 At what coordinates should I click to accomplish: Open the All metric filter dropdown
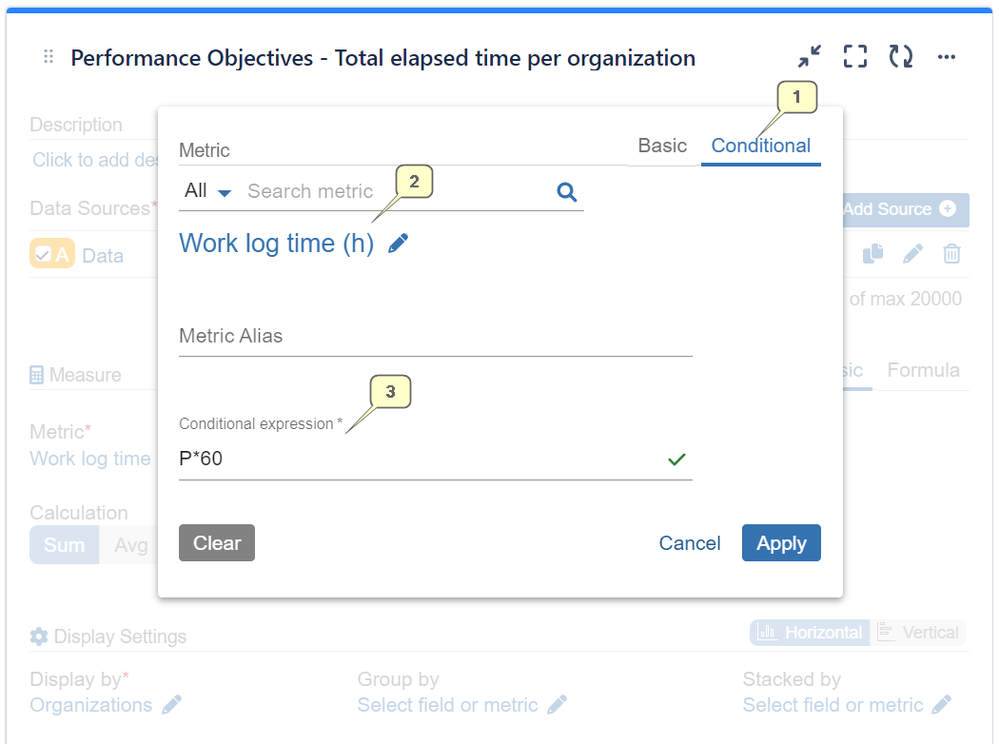[208, 191]
